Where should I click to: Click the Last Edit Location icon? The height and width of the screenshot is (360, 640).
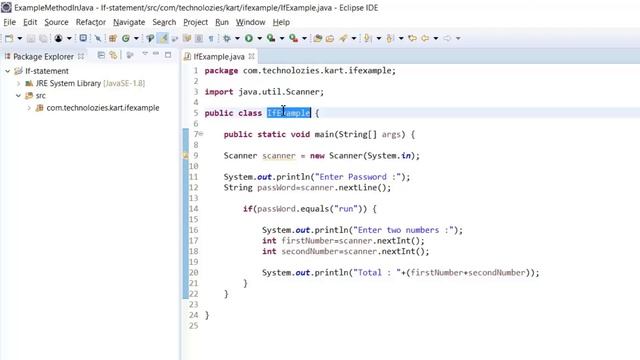coord(413,38)
